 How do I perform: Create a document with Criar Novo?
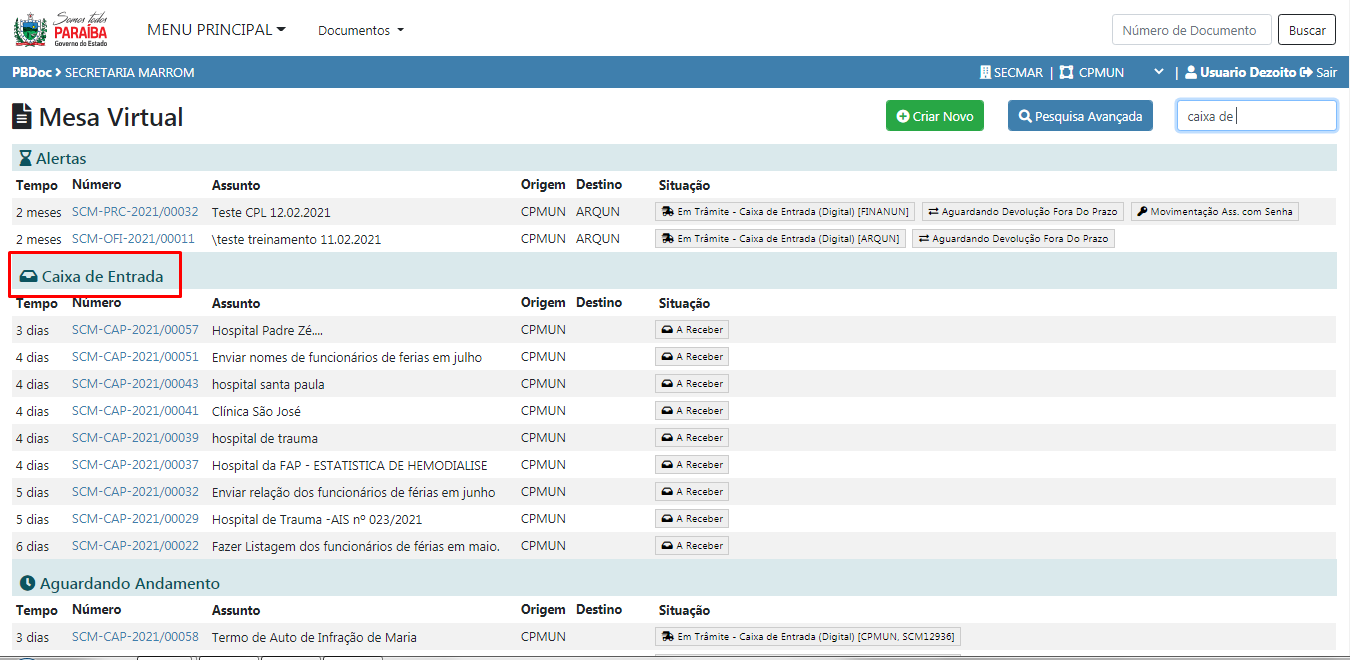click(x=935, y=116)
